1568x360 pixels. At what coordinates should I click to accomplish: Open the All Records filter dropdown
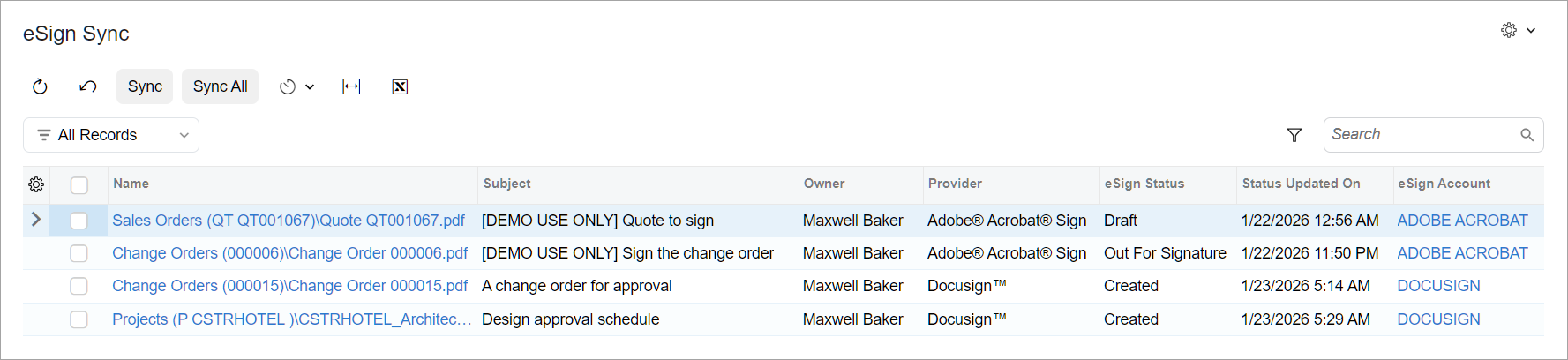111,135
